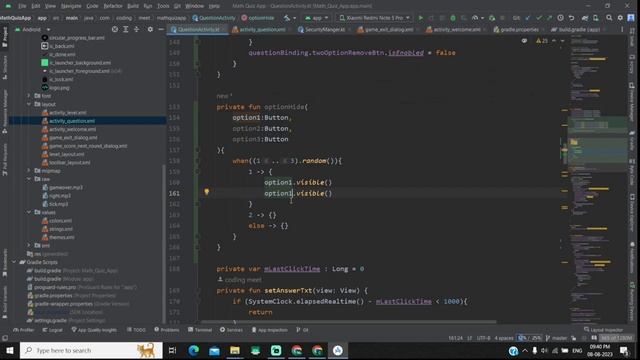Collapse the Gradle Scripts node

(x=13, y=262)
